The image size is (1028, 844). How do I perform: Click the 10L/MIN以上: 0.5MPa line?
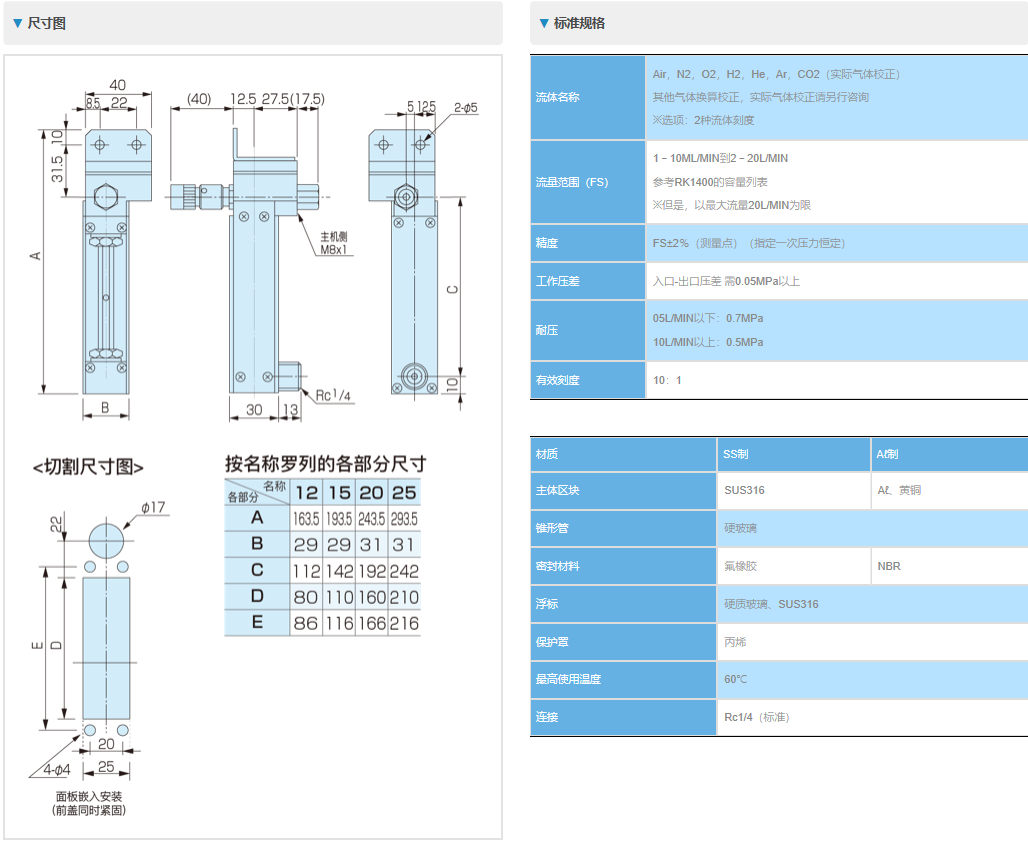coord(707,342)
